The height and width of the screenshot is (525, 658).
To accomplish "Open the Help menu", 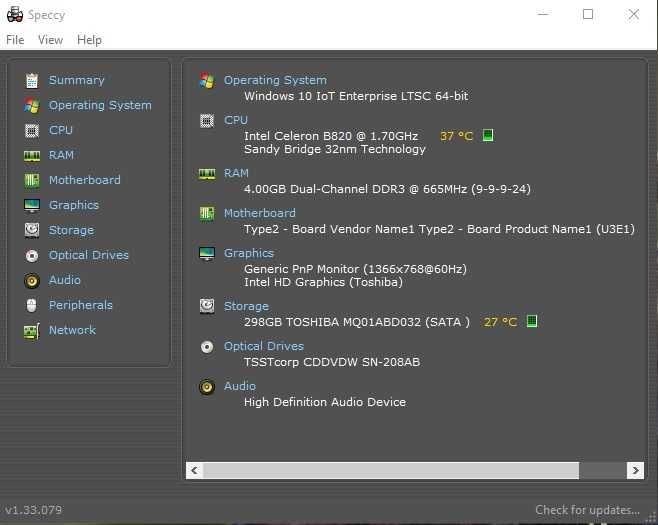I will [89, 40].
